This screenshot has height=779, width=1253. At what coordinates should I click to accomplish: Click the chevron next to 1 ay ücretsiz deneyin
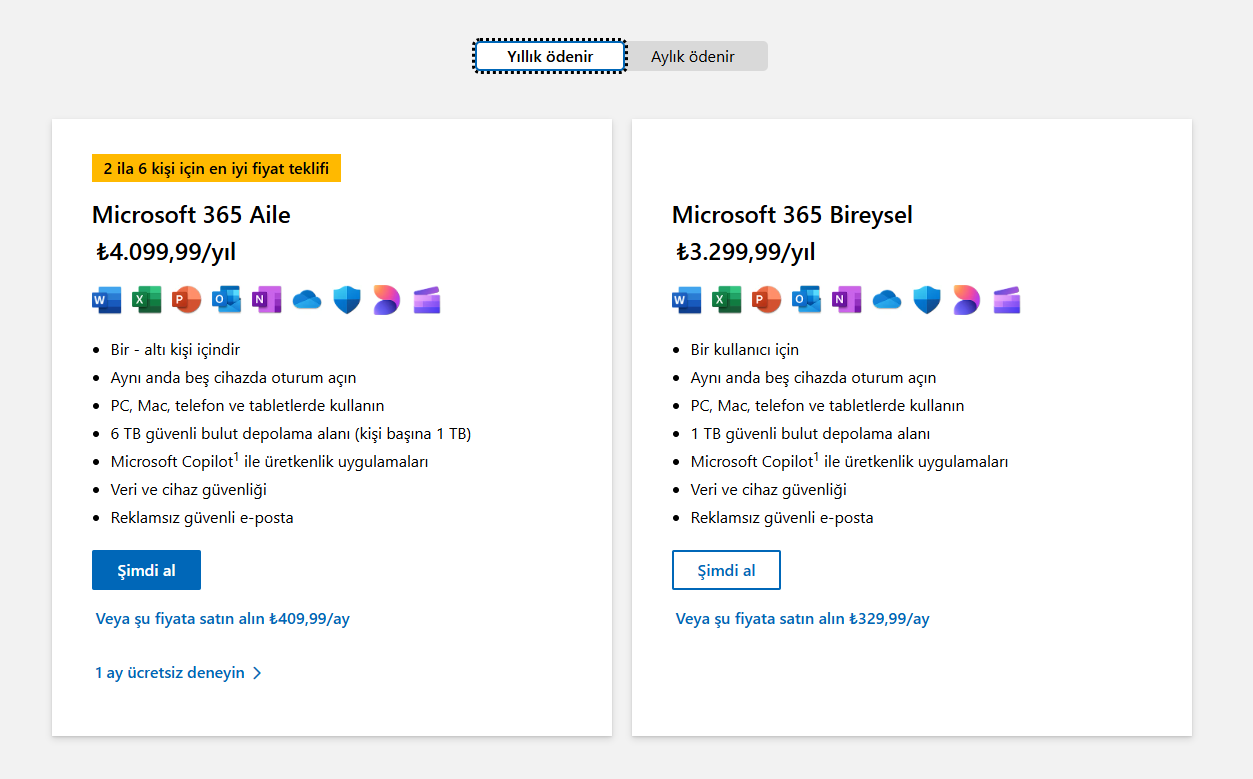point(257,673)
